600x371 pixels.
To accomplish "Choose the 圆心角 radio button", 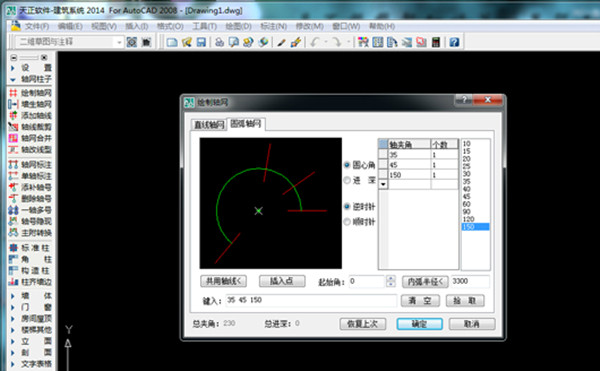I will click(x=347, y=165).
